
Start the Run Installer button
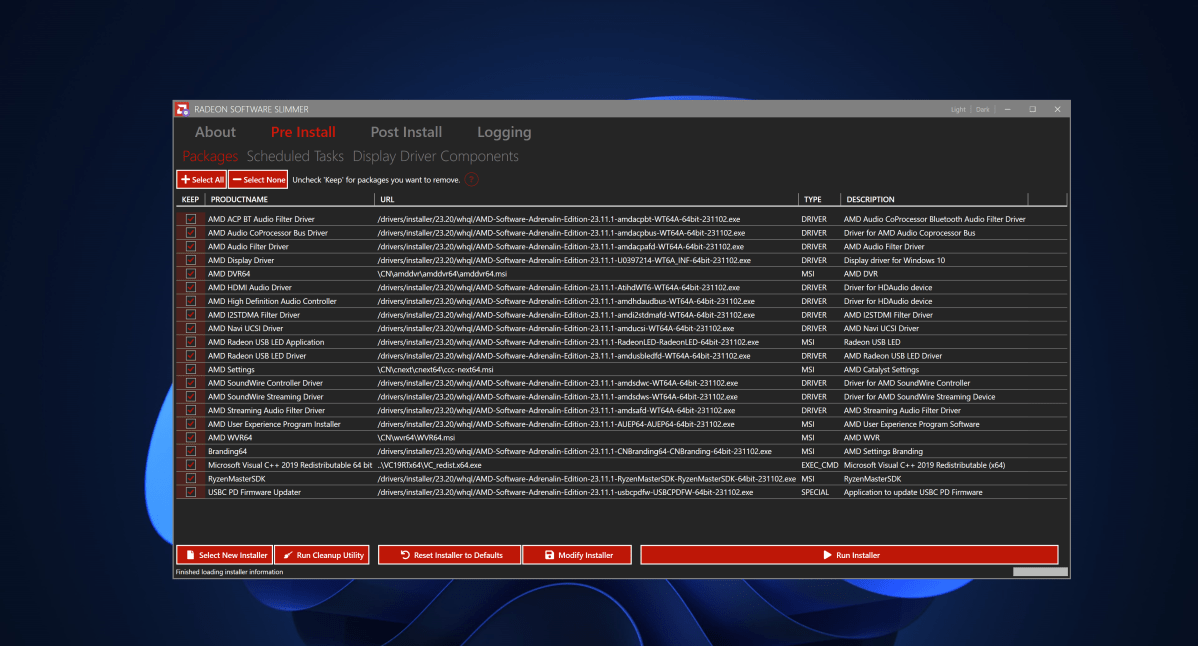[x=850, y=555]
